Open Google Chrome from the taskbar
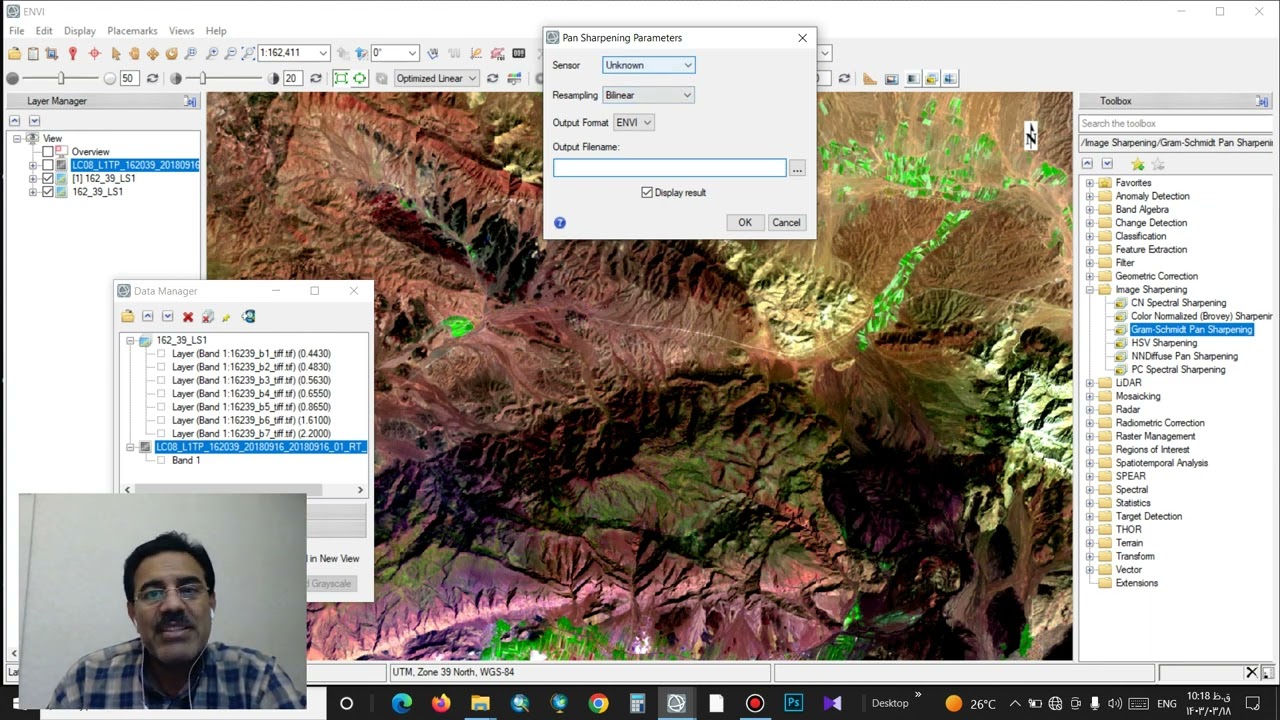The height and width of the screenshot is (720, 1280). pos(598,703)
